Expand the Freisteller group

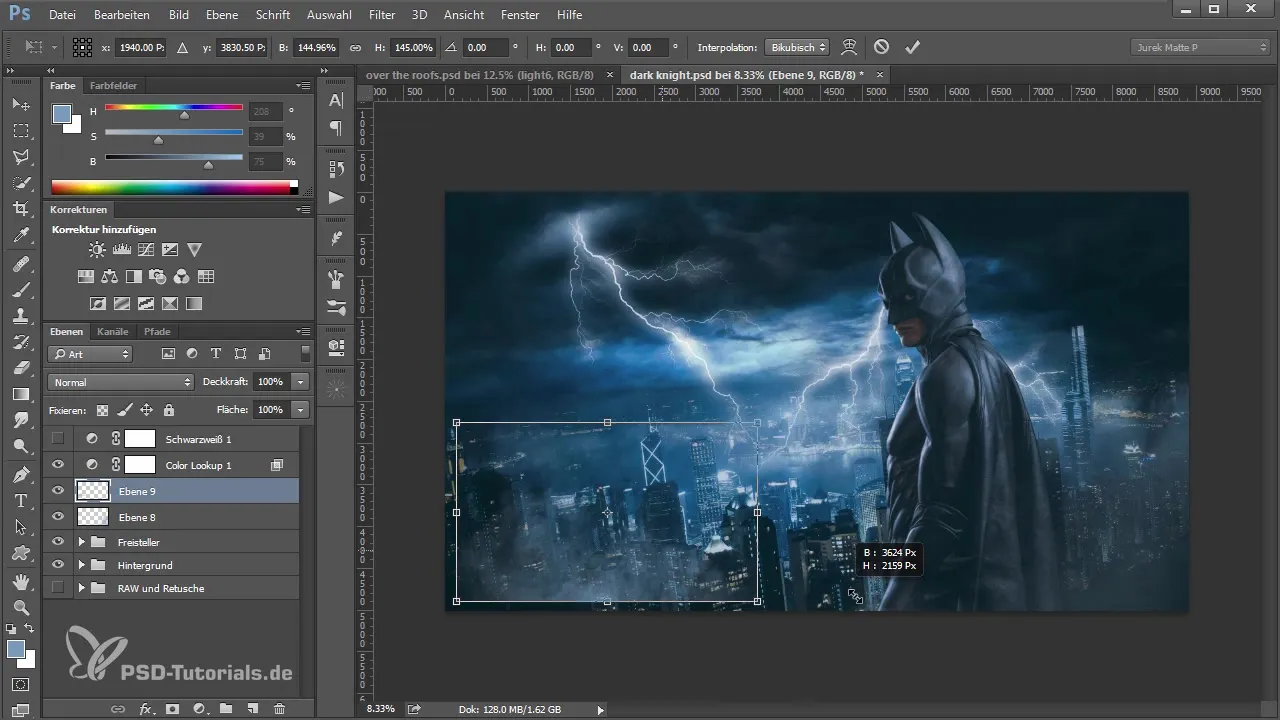coord(81,541)
